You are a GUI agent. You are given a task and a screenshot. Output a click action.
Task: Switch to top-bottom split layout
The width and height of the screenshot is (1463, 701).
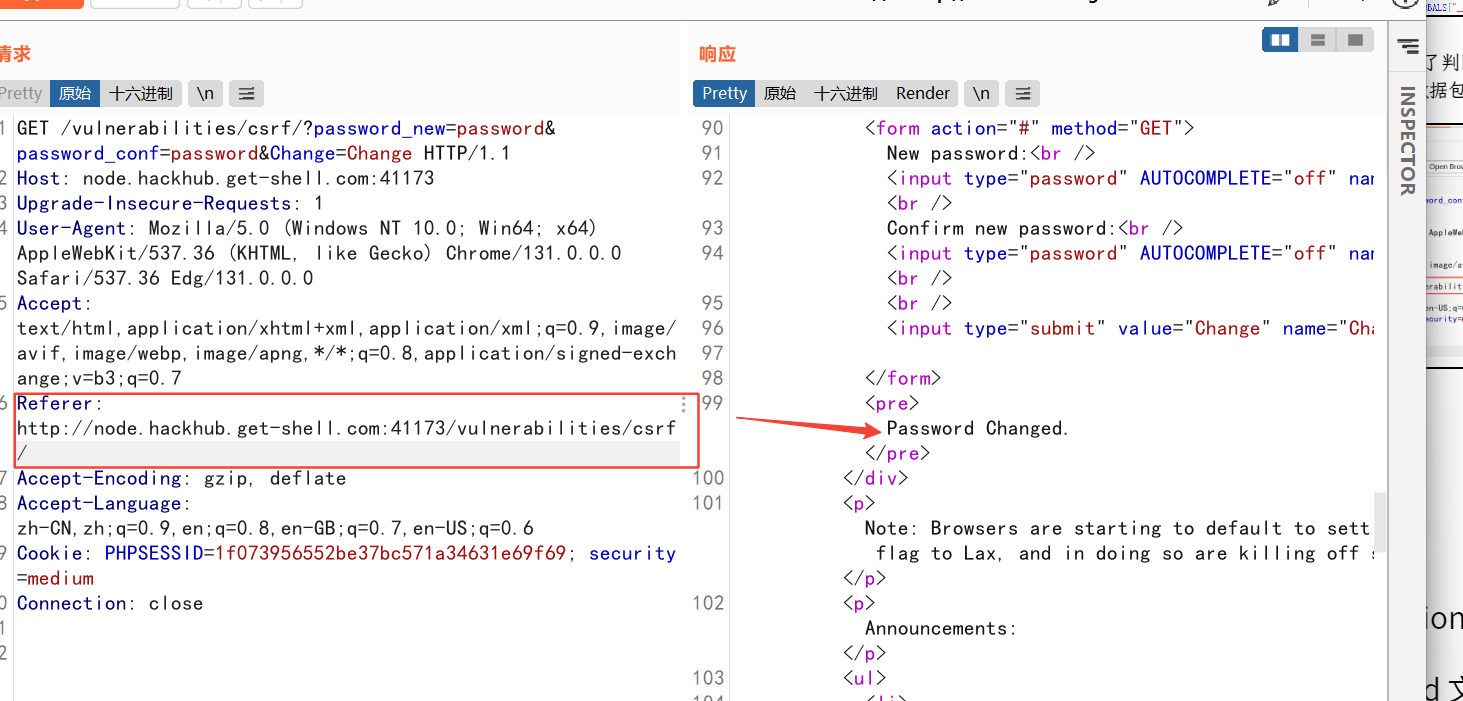tap(1318, 40)
